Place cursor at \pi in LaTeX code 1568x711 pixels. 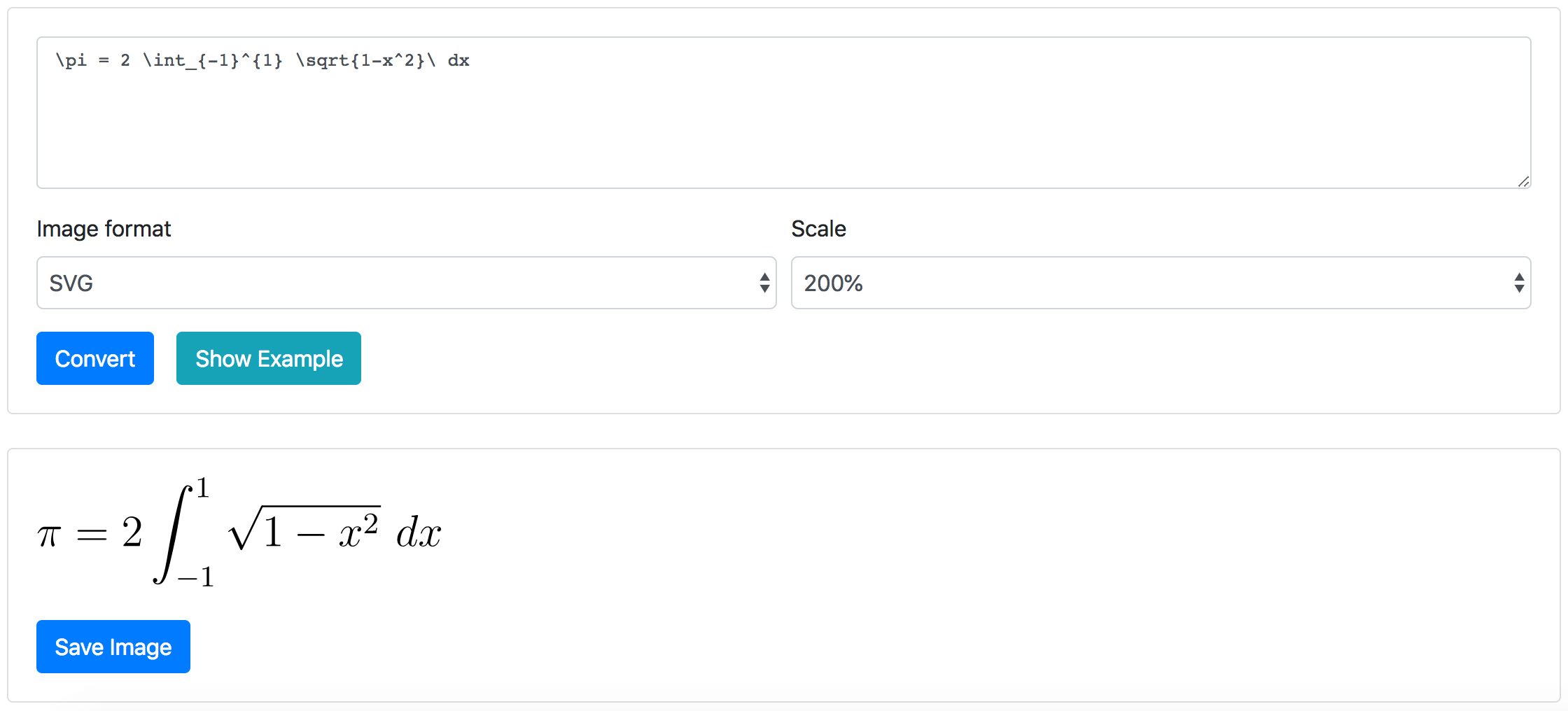tap(71, 61)
